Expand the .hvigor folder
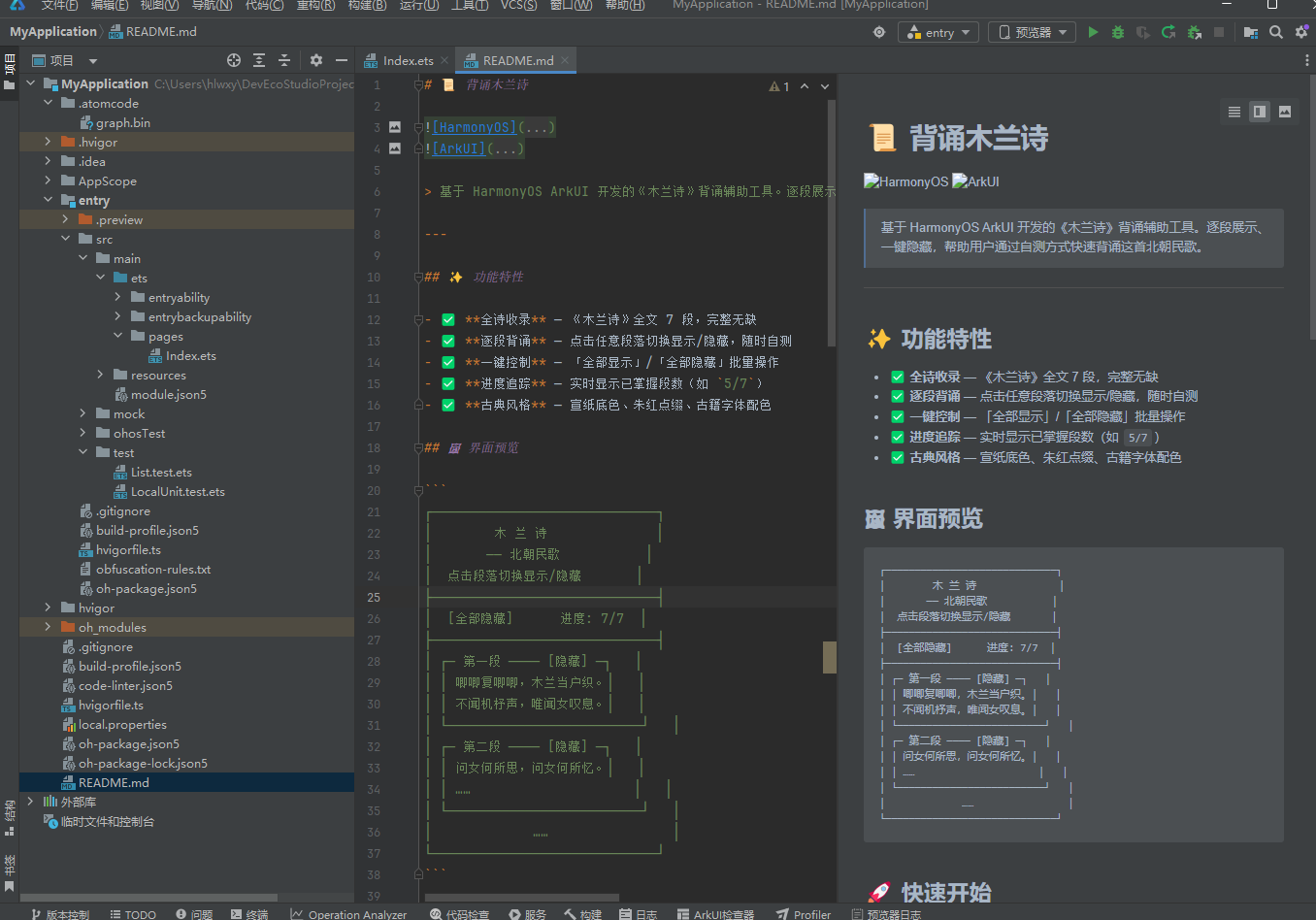1316x920 pixels. (49, 142)
